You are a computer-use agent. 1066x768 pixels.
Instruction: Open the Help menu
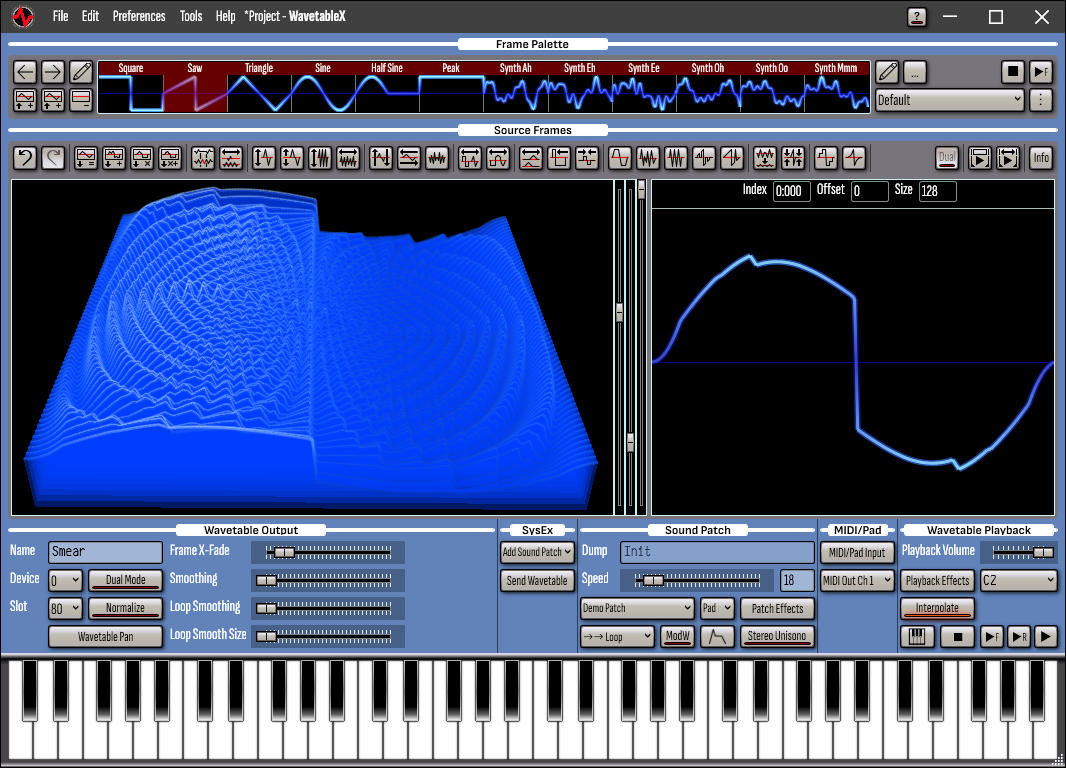[x=225, y=16]
